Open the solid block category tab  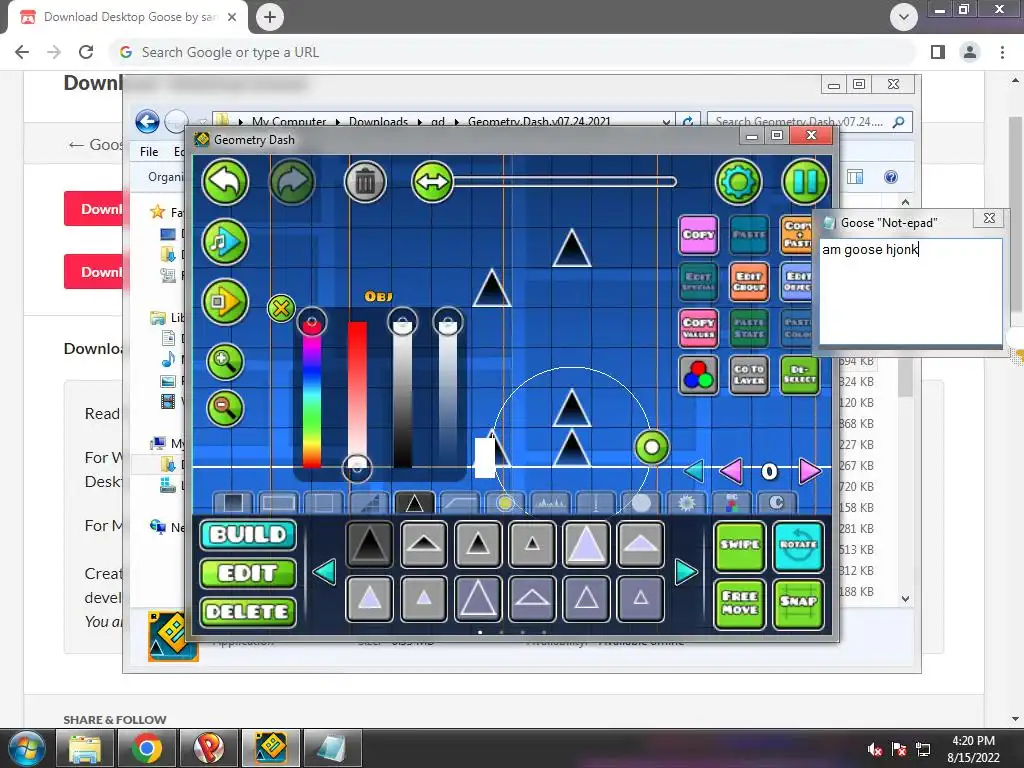pos(234,503)
